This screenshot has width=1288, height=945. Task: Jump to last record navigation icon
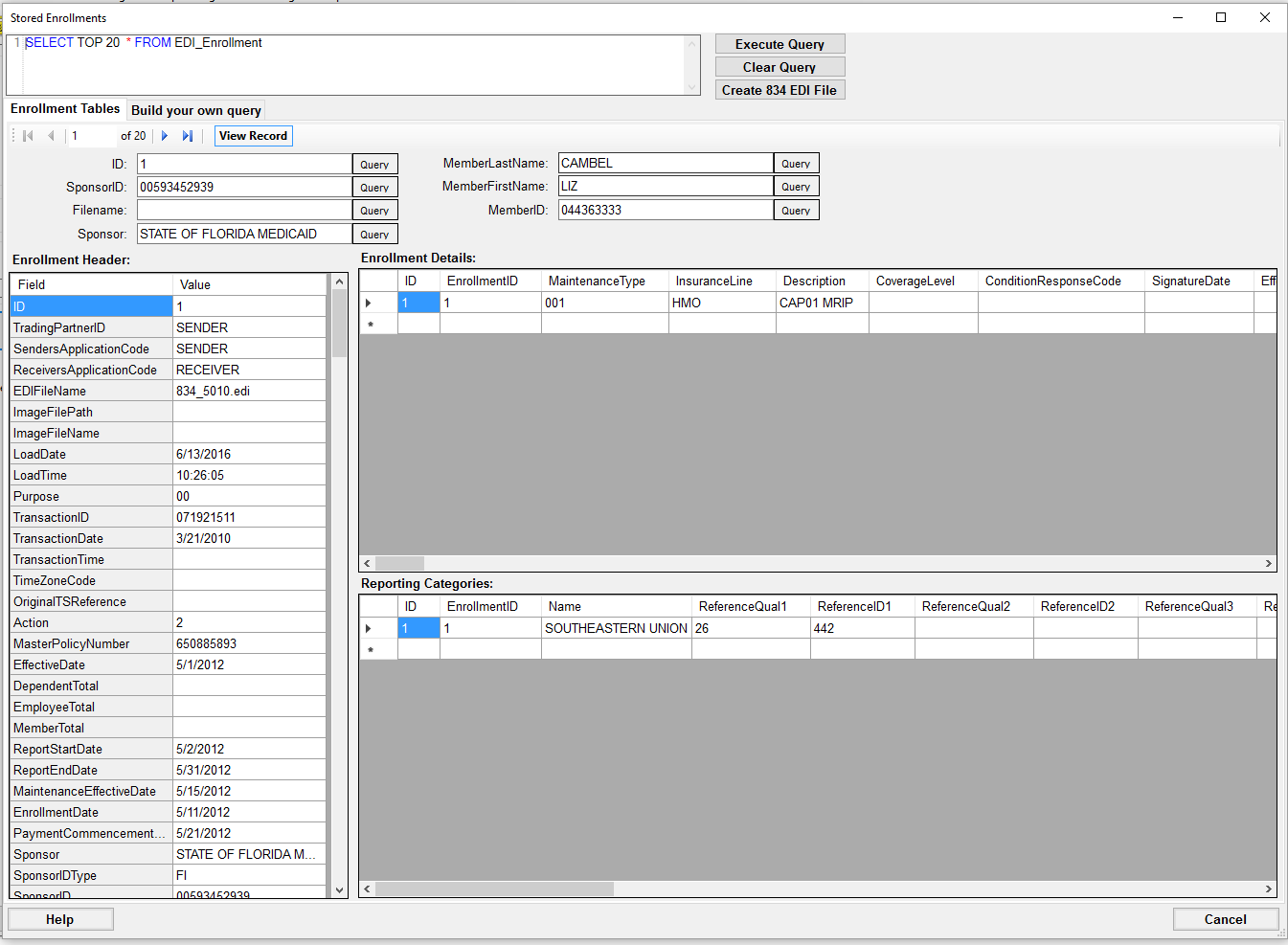pos(188,136)
